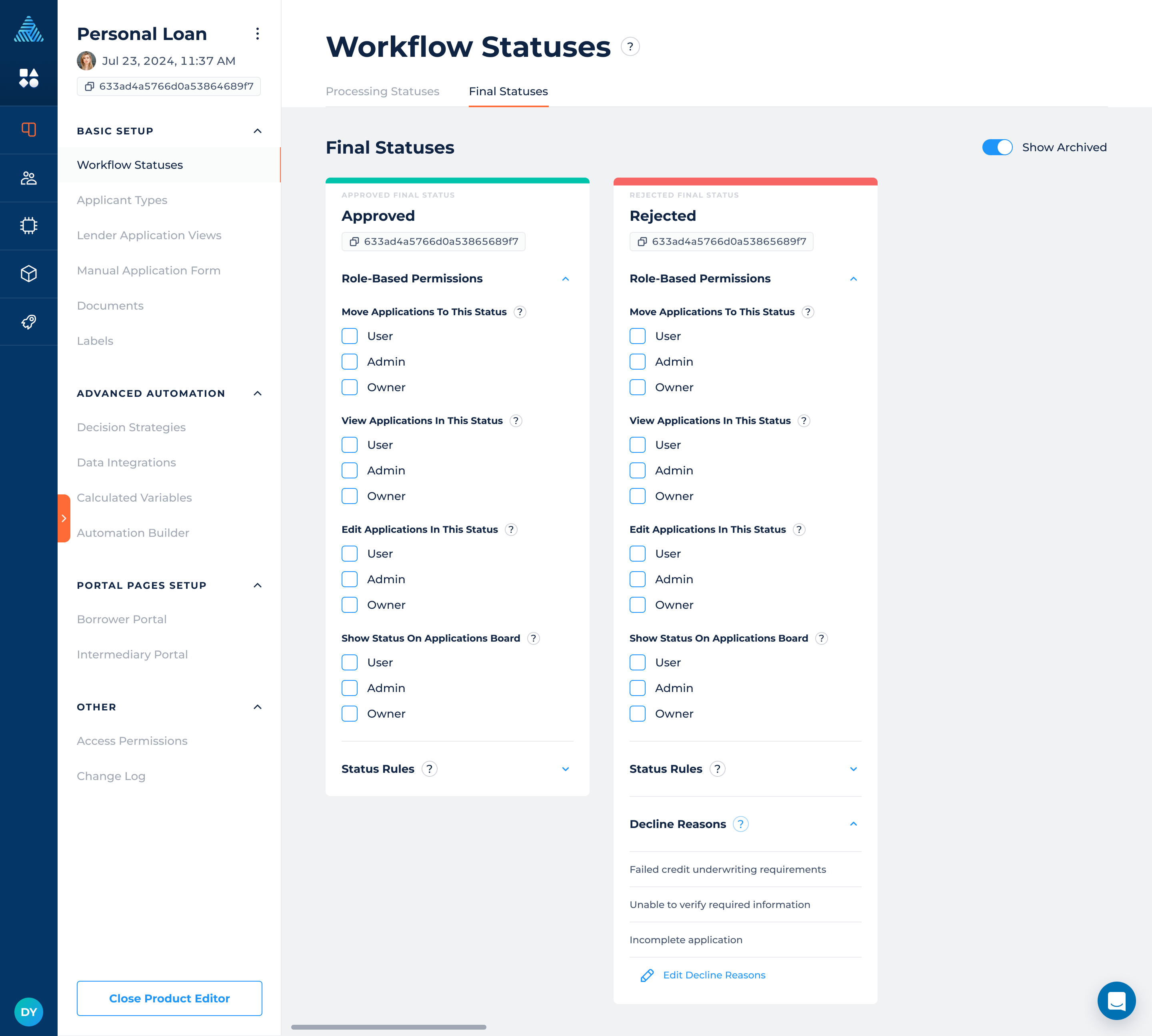This screenshot has height=1036, width=1152.
Task: Check Admin under Approved Move Applications To This Status
Action: (x=350, y=362)
